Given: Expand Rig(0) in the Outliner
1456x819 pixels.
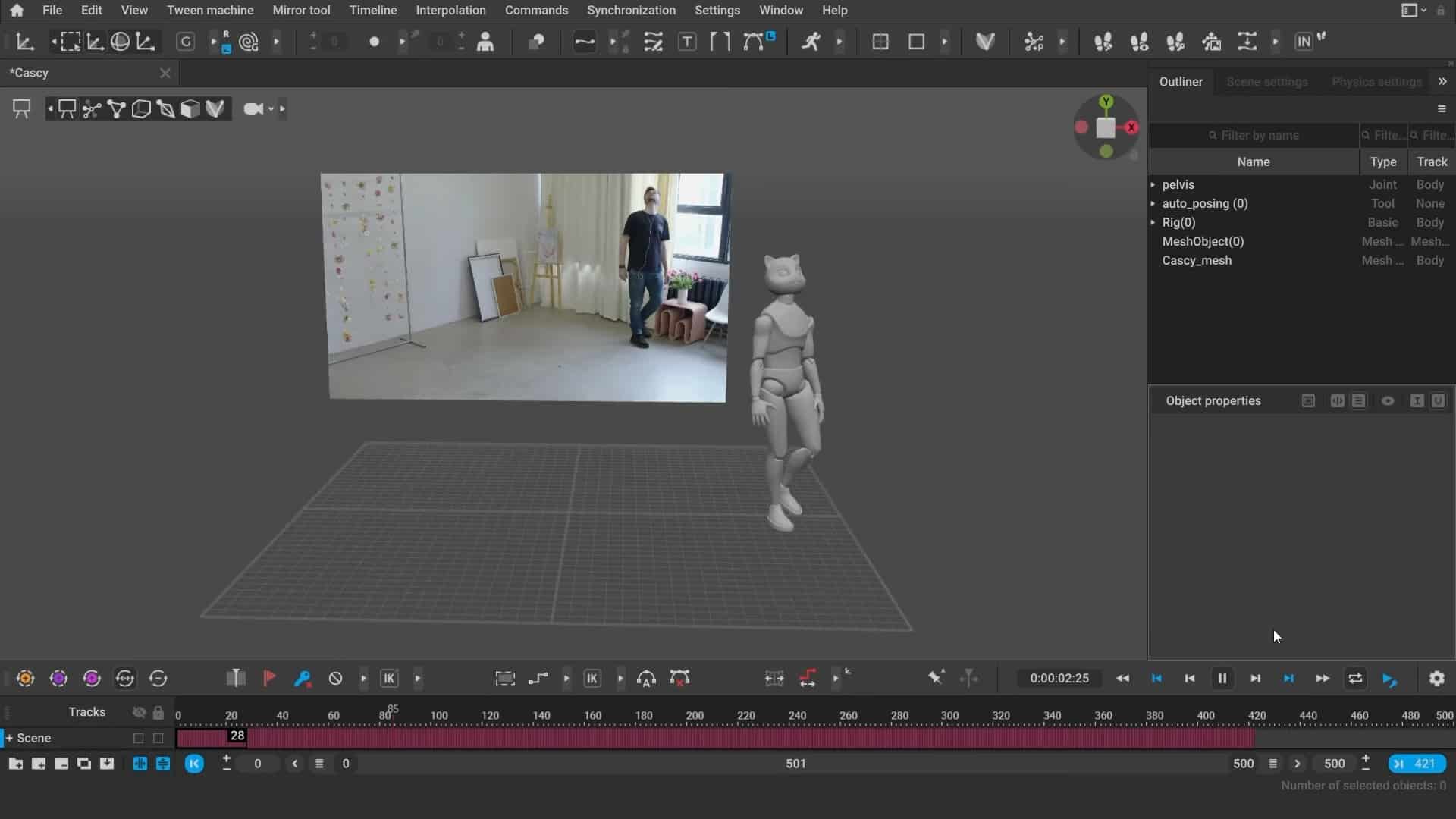Looking at the screenshot, I should tap(1154, 222).
